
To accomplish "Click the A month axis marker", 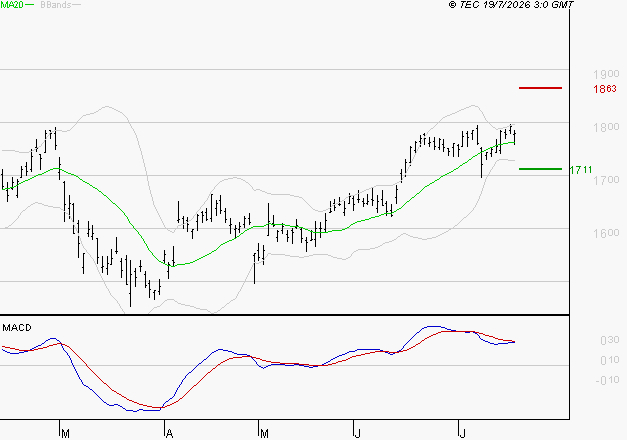I will coord(169,434).
